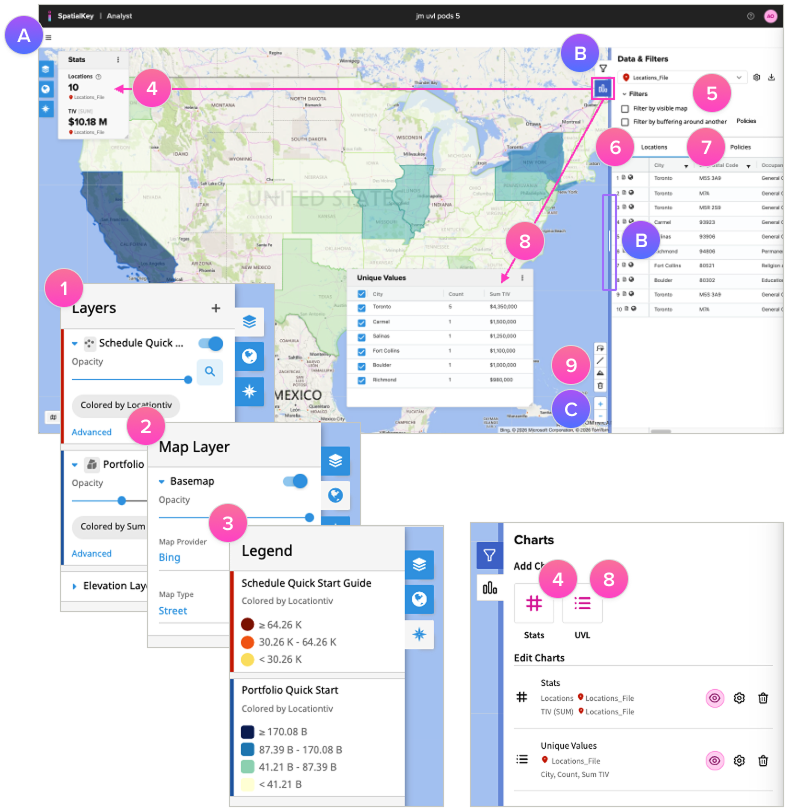Toggle the Basemap layer switch
The height and width of the screenshot is (812, 791).
(296, 481)
